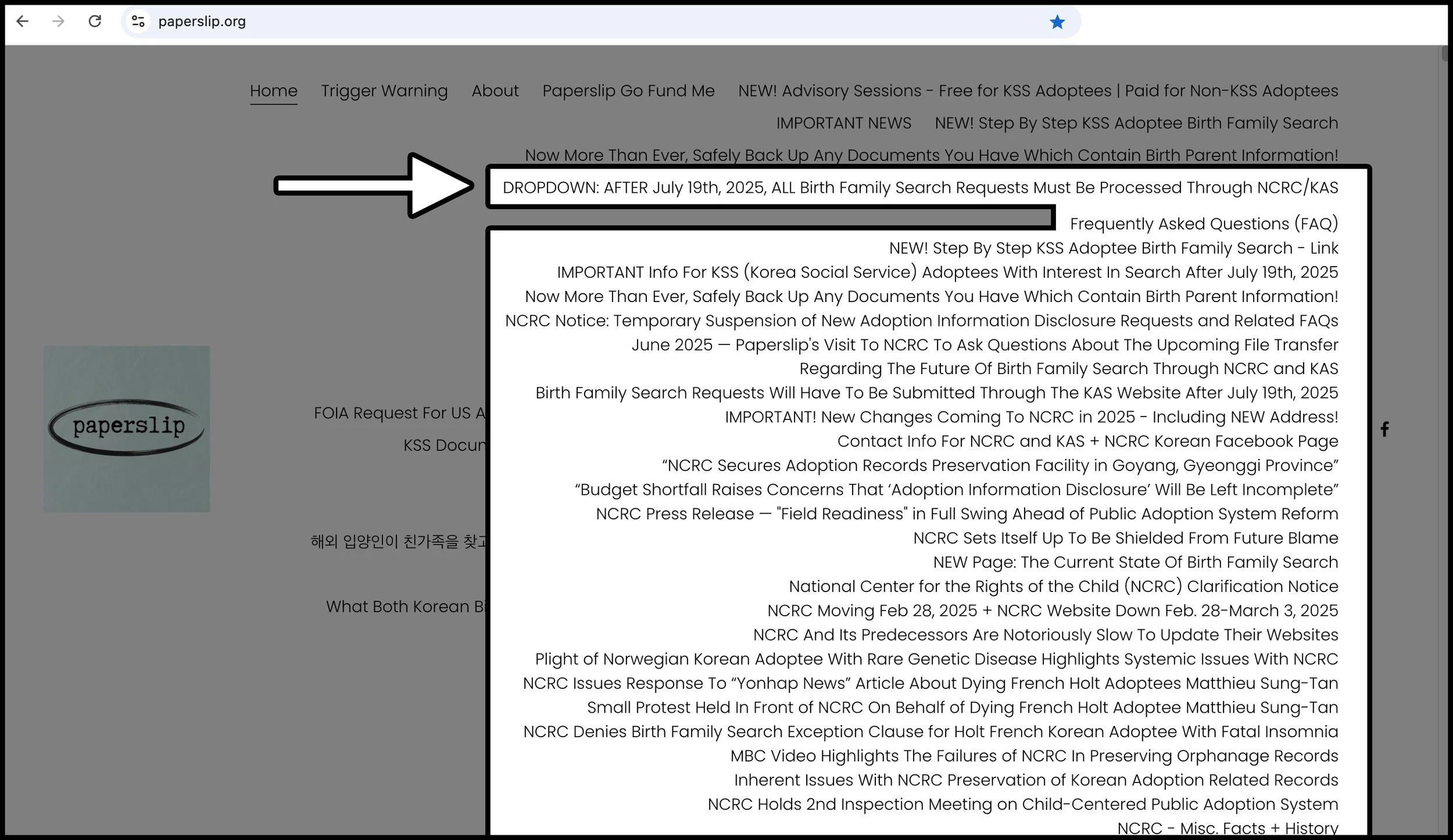Click the browser forward arrow

pyautogui.click(x=58, y=21)
